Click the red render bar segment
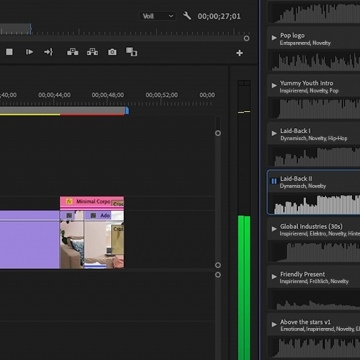Image resolution: width=360 pixels, height=360 pixels. [92, 115]
